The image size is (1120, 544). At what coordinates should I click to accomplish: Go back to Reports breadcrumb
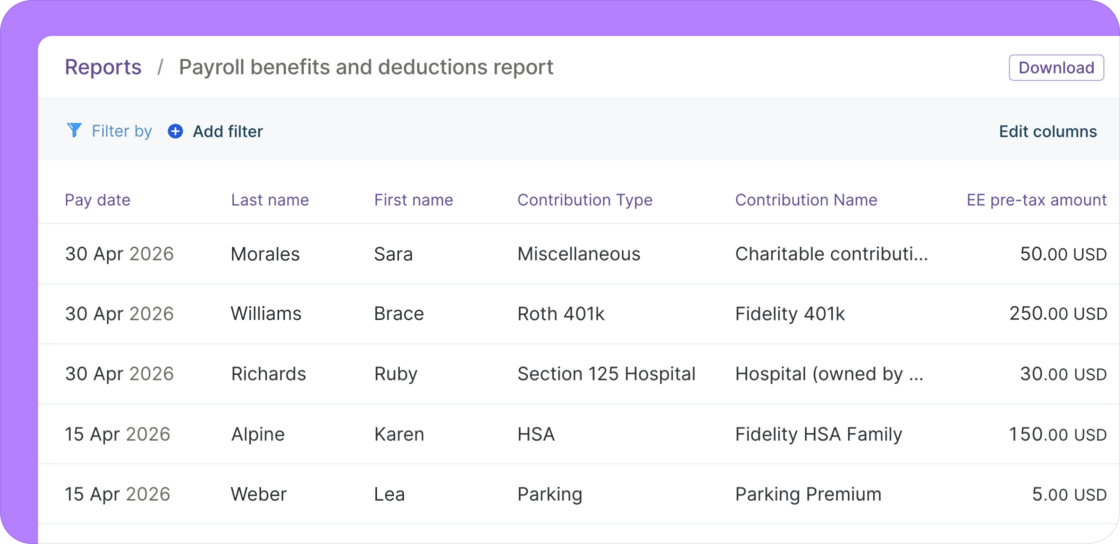tap(103, 67)
